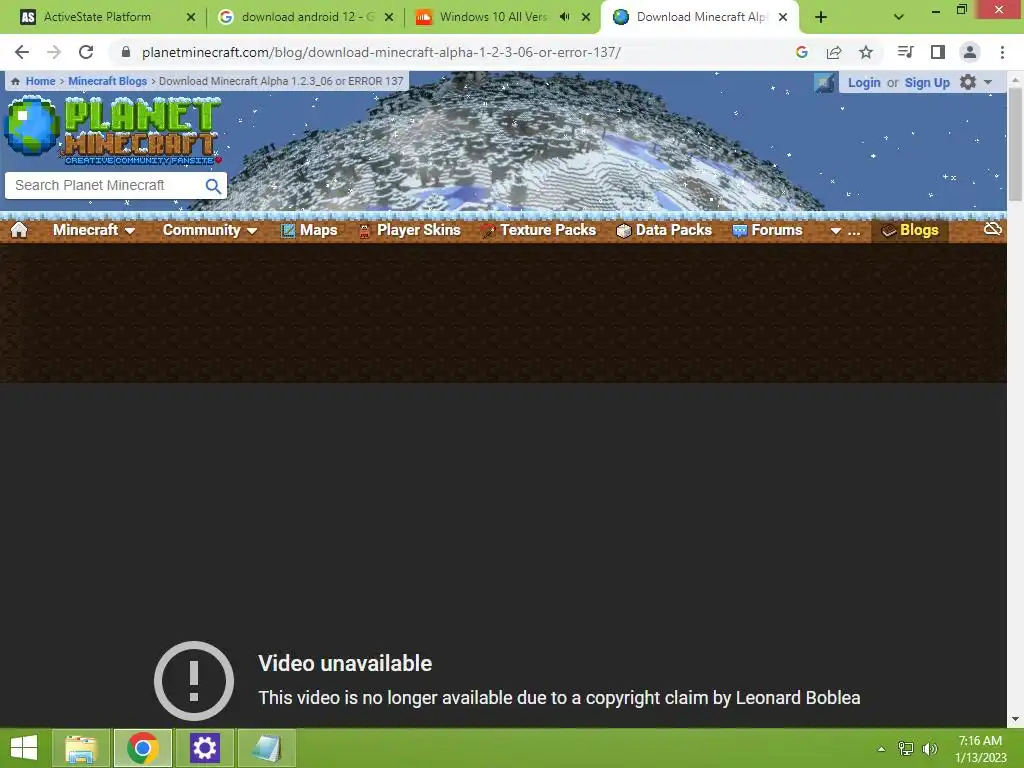Click the Planet Minecraft logo
Screen dimensions: 1024x768
pyautogui.click(x=113, y=129)
